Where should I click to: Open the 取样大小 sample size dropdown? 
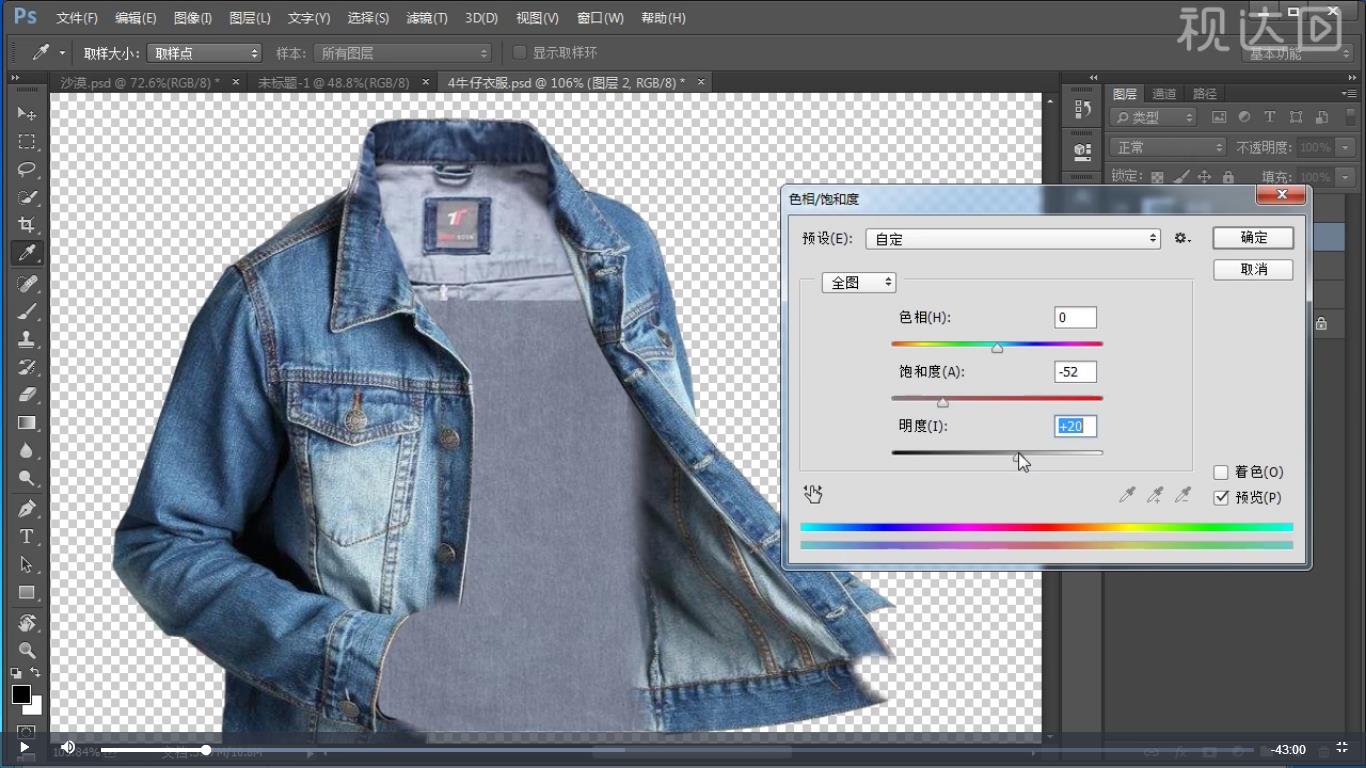[x=204, y=53]
